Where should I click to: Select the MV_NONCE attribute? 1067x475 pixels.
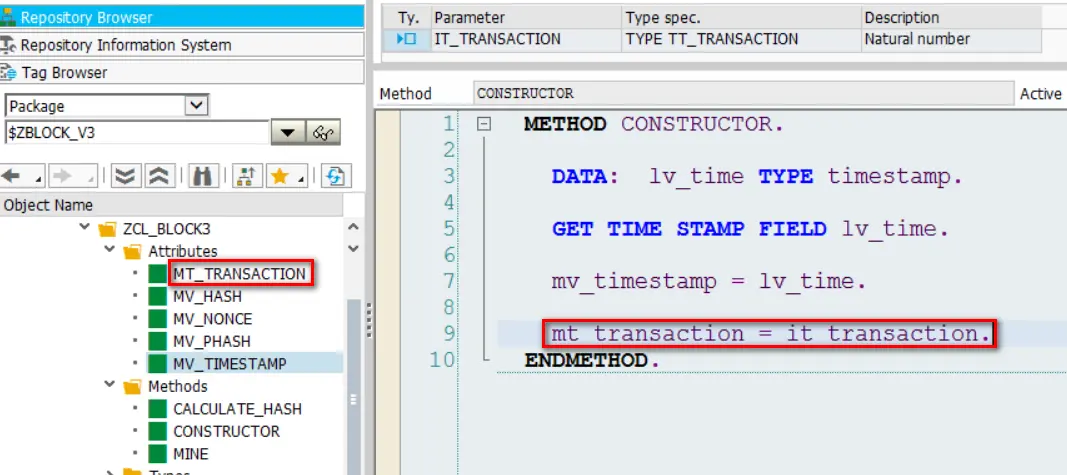(x=212, y=318)
